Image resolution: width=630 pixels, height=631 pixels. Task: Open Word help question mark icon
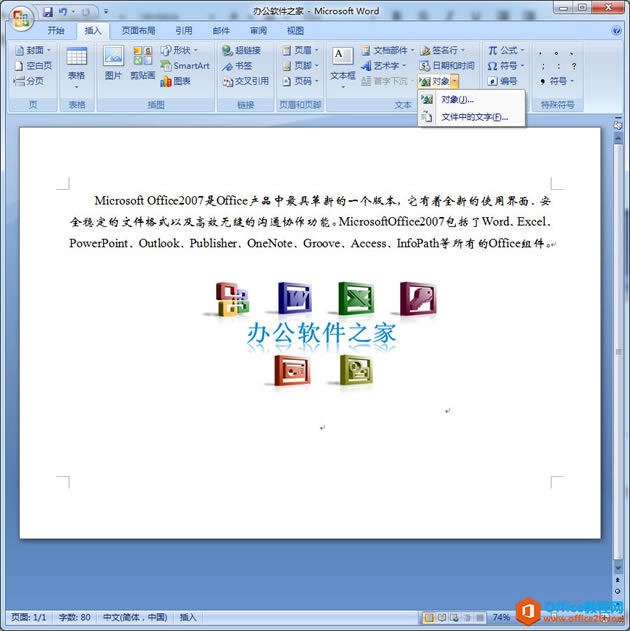click(x=616, y=31)
